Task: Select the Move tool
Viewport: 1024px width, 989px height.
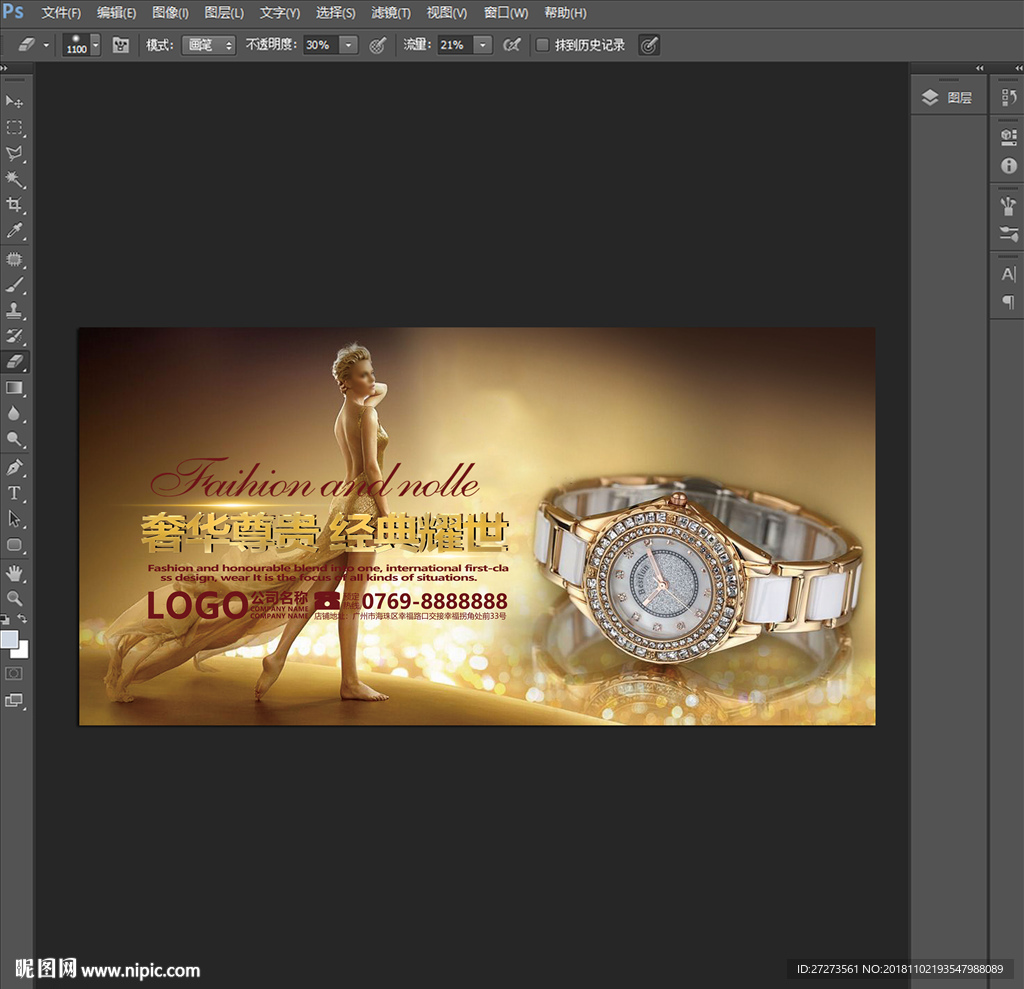Action: point(14,101)
